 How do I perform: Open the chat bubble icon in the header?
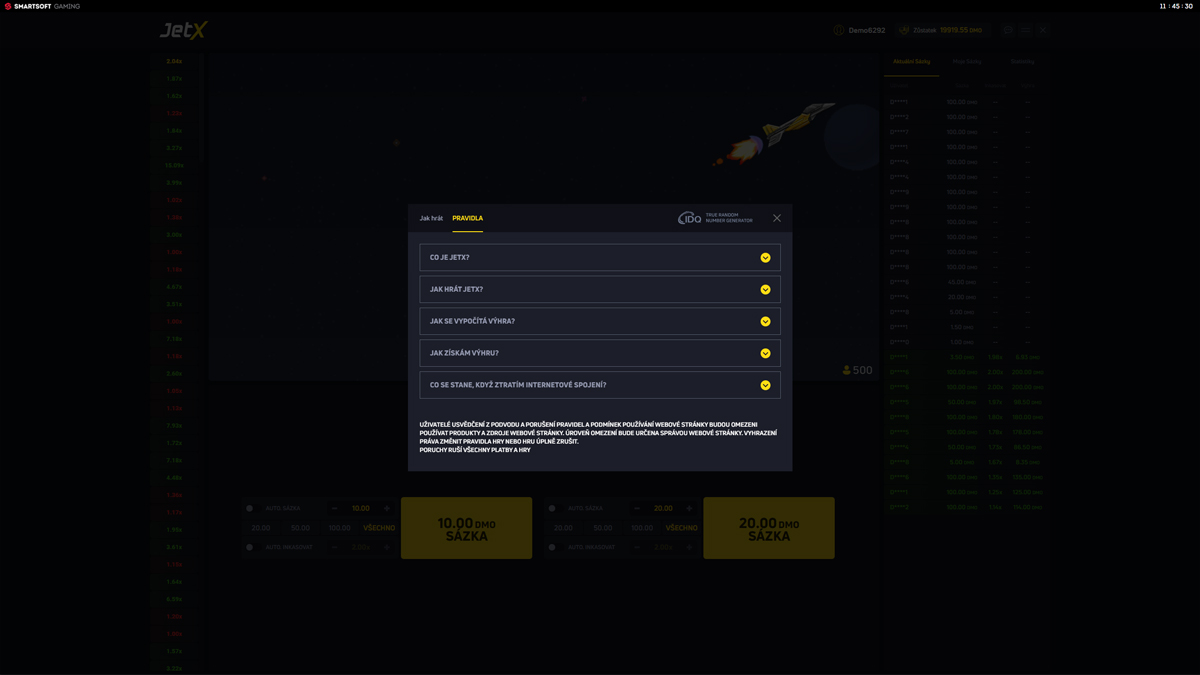tap(1008, 30)
